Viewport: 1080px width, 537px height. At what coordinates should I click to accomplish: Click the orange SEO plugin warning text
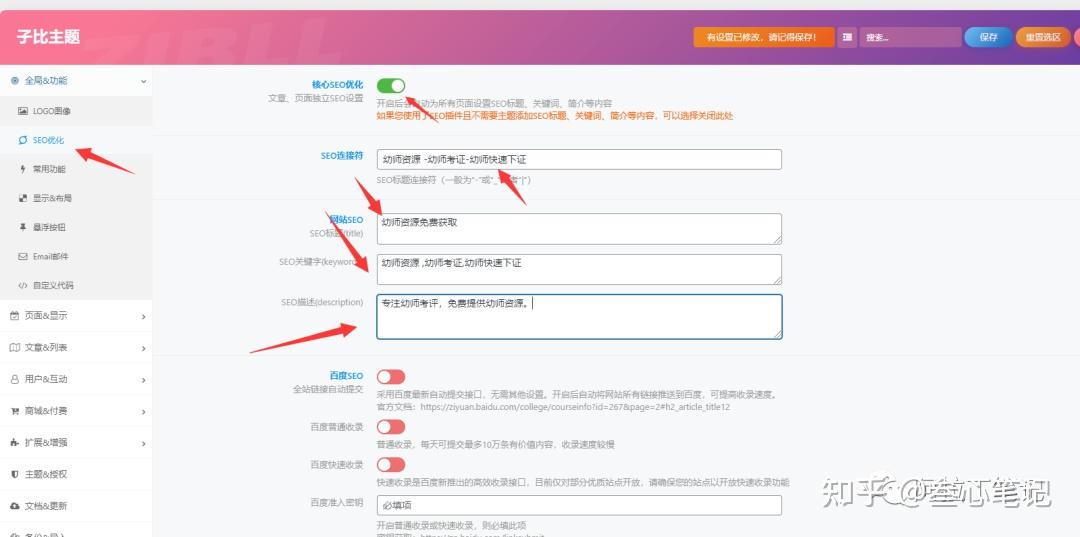tap(555, 116)
